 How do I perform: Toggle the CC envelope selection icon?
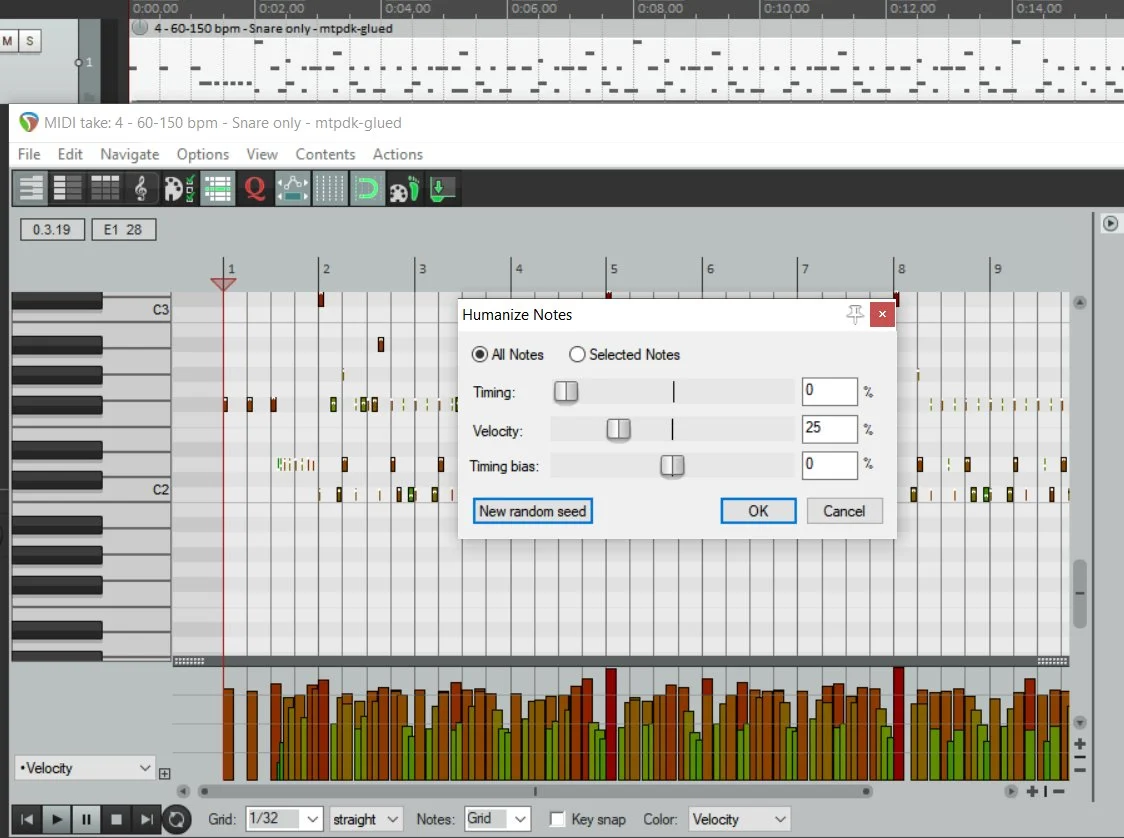(x=292, y=189)
